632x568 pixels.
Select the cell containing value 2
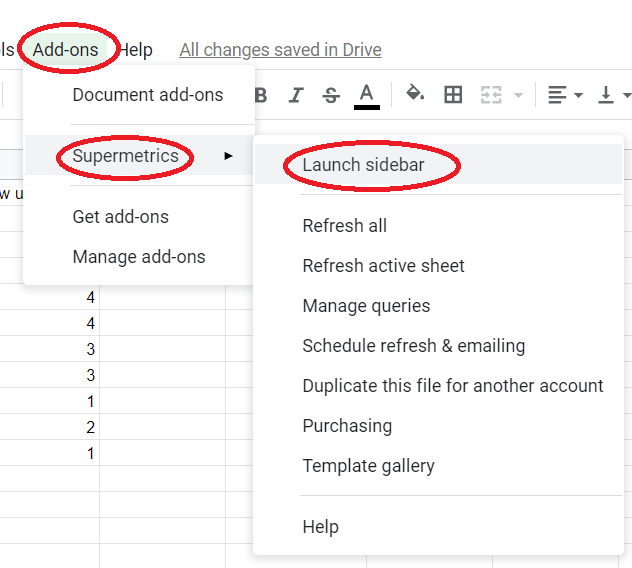[x=50, y=427]
